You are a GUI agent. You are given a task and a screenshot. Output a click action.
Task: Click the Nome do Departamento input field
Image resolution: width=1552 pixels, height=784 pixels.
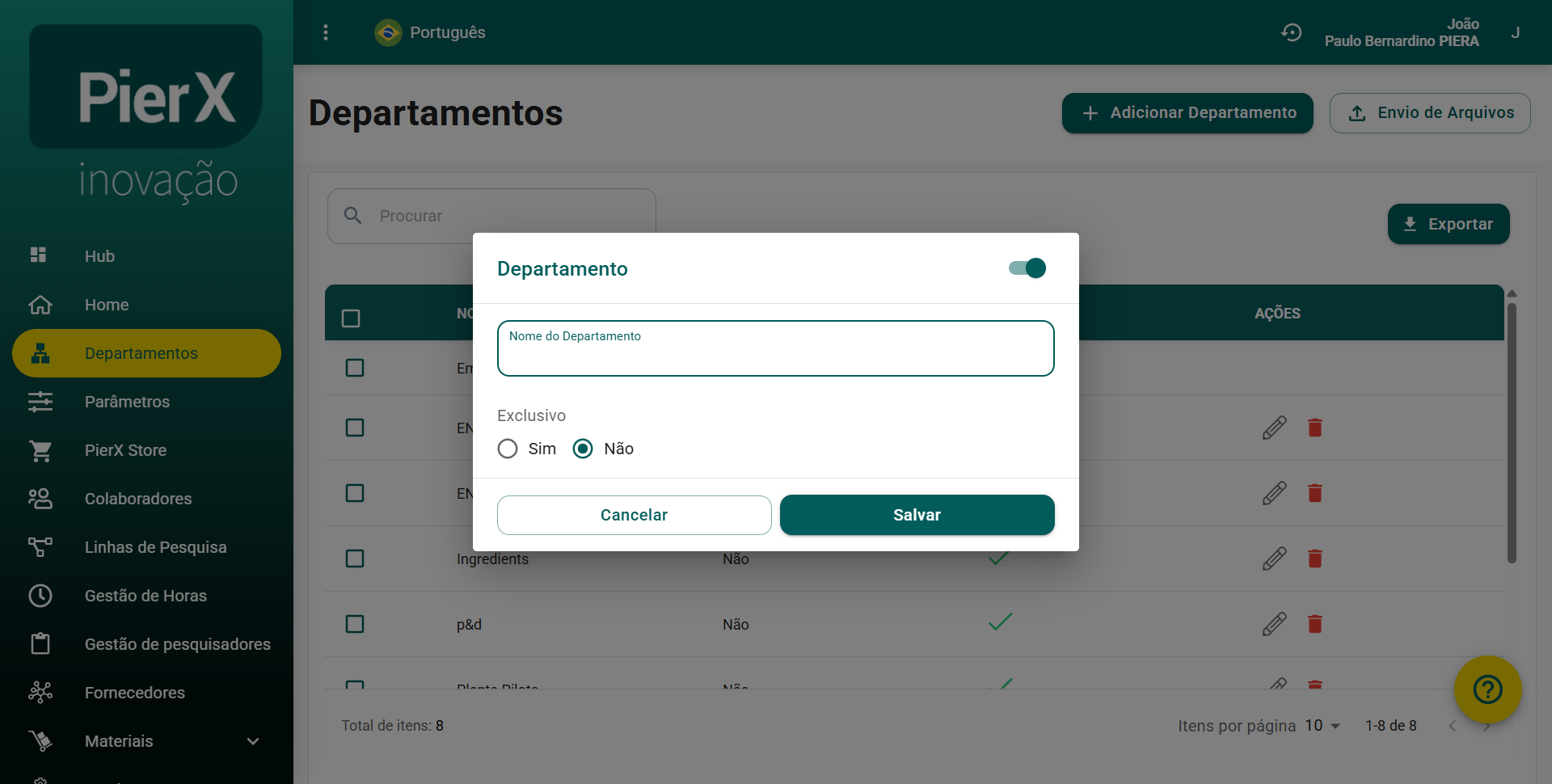[x=775, y=348]
